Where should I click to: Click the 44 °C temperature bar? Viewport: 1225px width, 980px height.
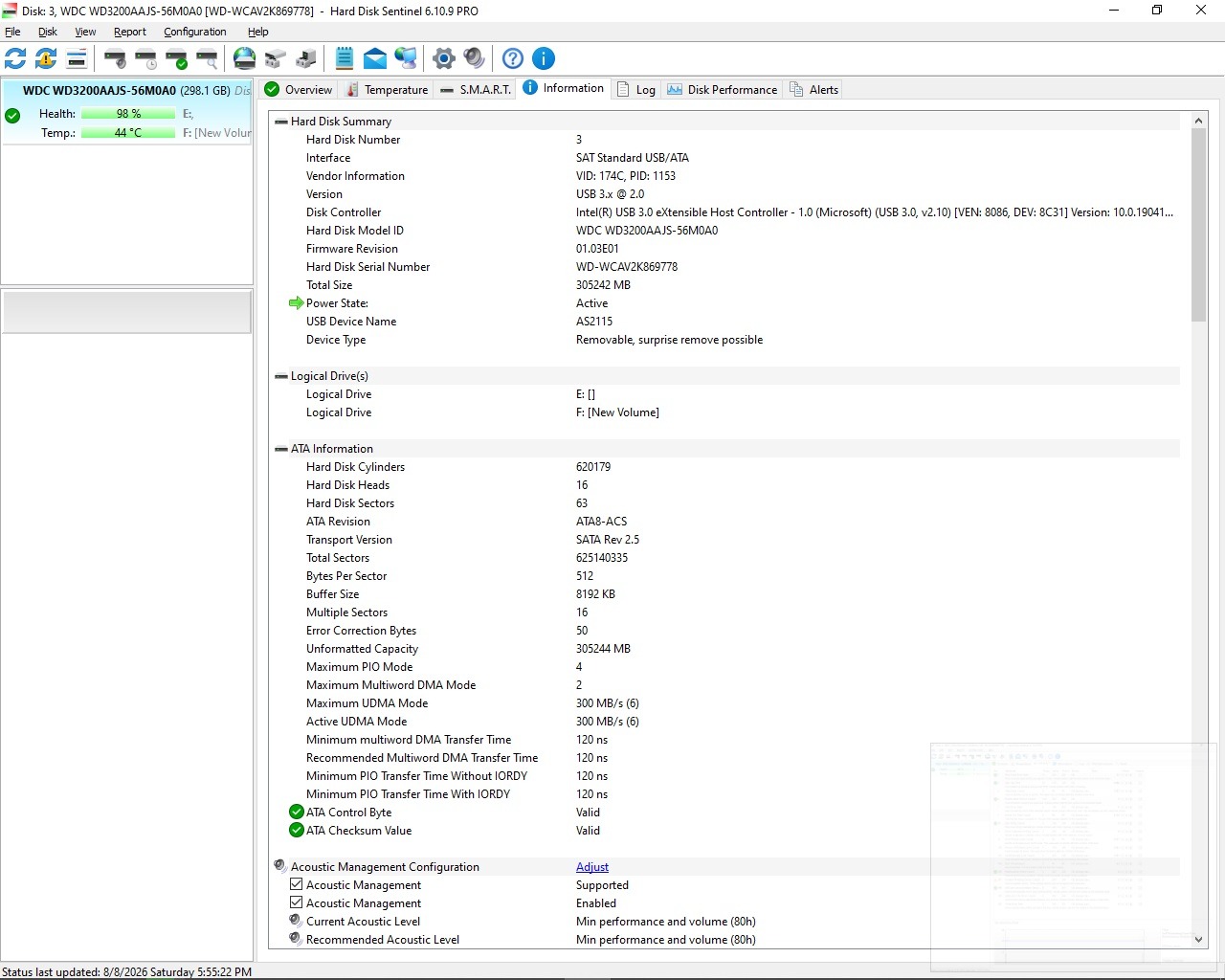[x=128, y=133]
